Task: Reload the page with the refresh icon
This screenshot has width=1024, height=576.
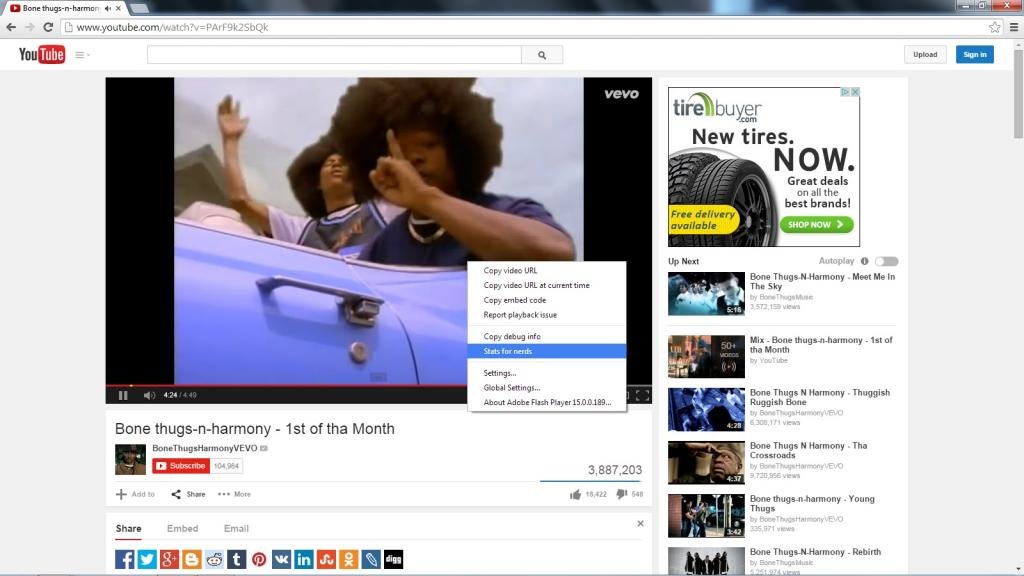Action: click(48, 27)
